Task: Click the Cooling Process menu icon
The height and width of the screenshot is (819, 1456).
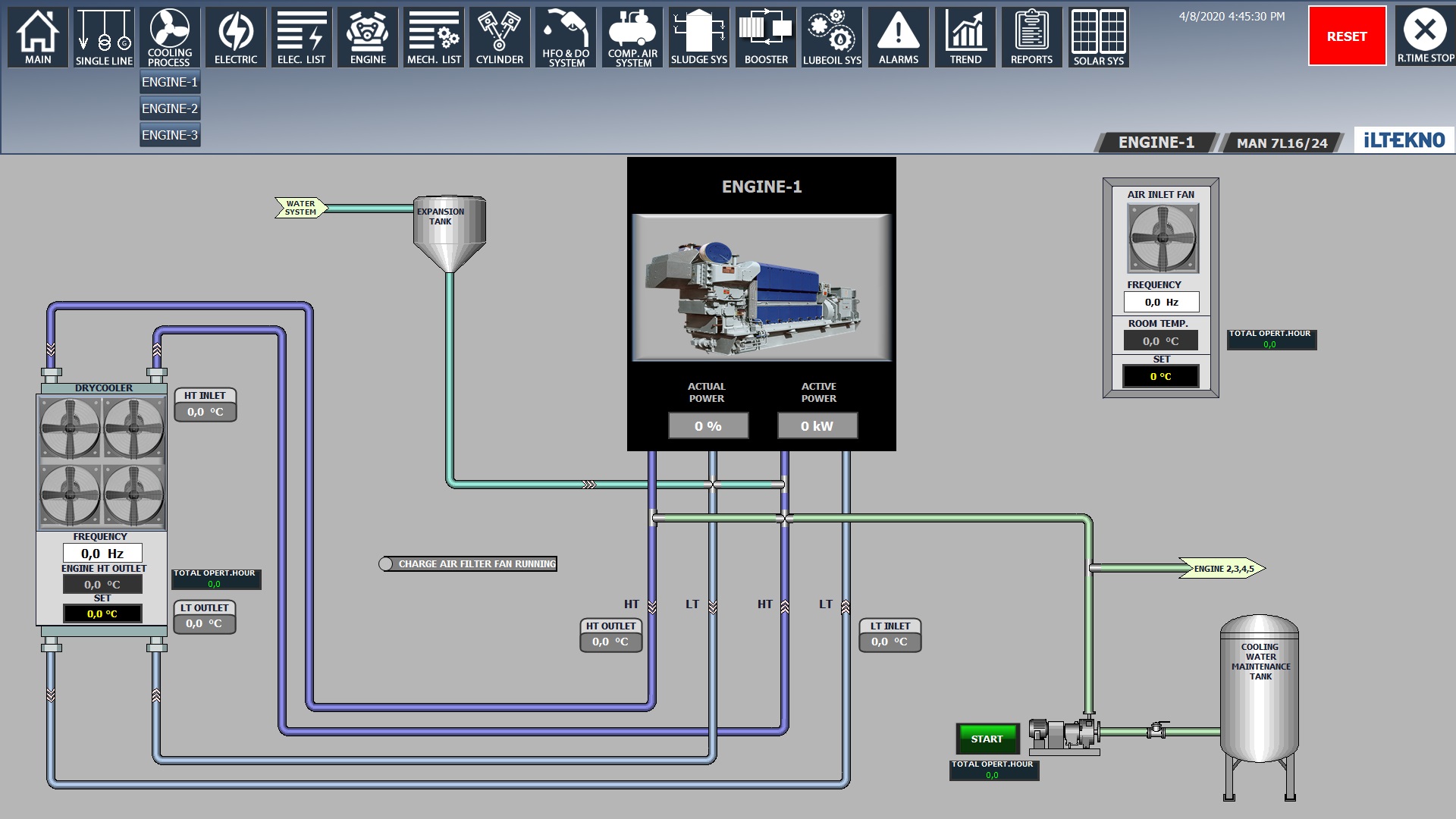Action: pyautogui.click(x=170, y=37)
